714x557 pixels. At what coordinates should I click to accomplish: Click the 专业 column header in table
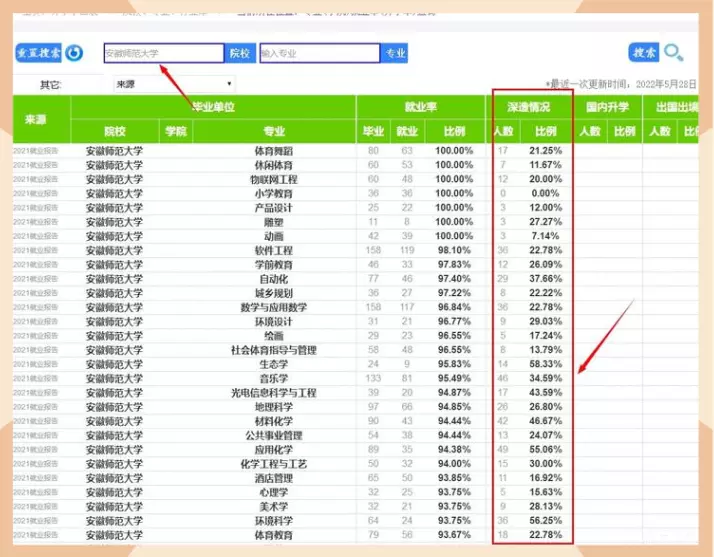(274, 132)
